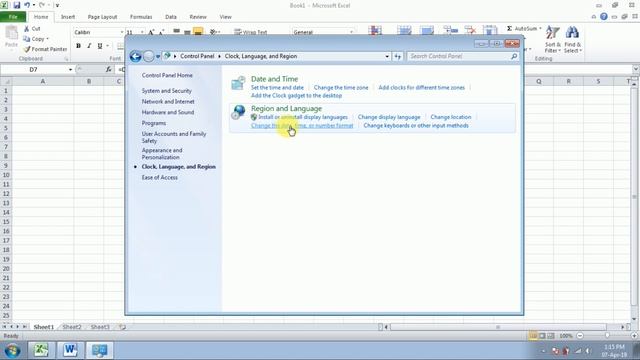This screenshot has width=640, height=360.
Task: Click Add the Clock gadget to desktop
Action: click(x=296, y=96)
